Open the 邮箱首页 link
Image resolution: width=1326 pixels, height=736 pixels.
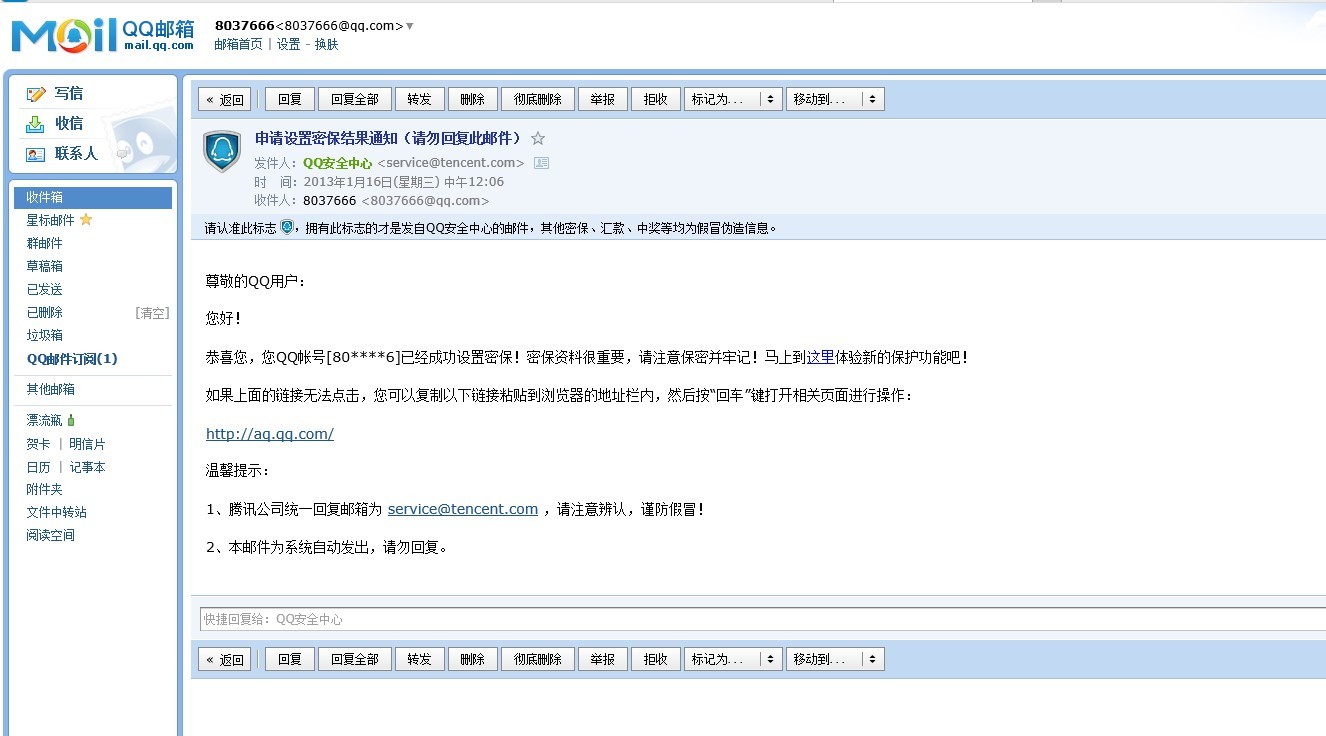tap(238, 44)
